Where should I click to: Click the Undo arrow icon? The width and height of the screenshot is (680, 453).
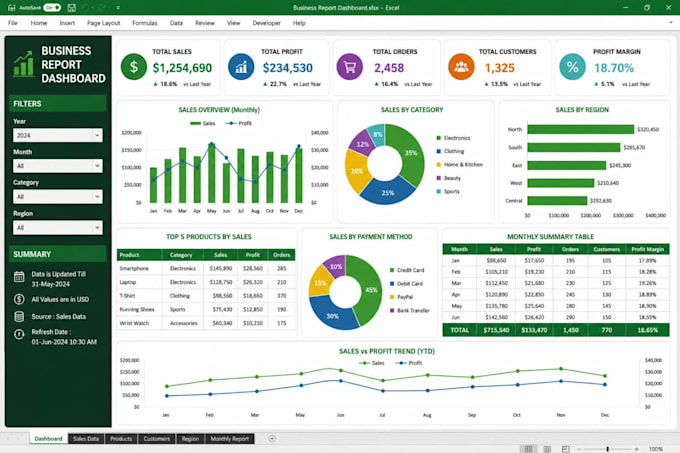point(87,8)
